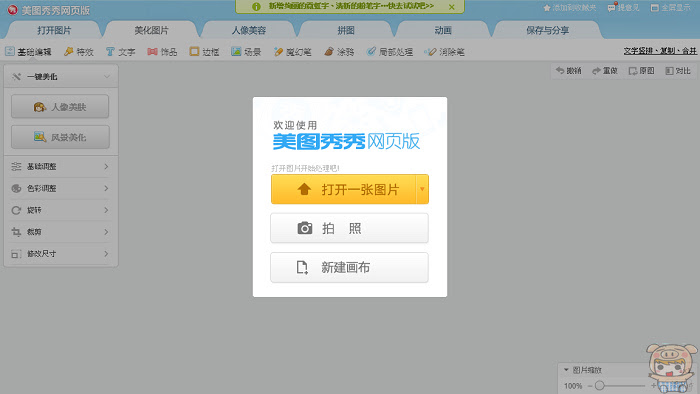The height and width of the screenshot is (394, 700).
Task: Open the banner notice about new handwriting fonts
Action: pyautogui.click(x=351, y=6)
